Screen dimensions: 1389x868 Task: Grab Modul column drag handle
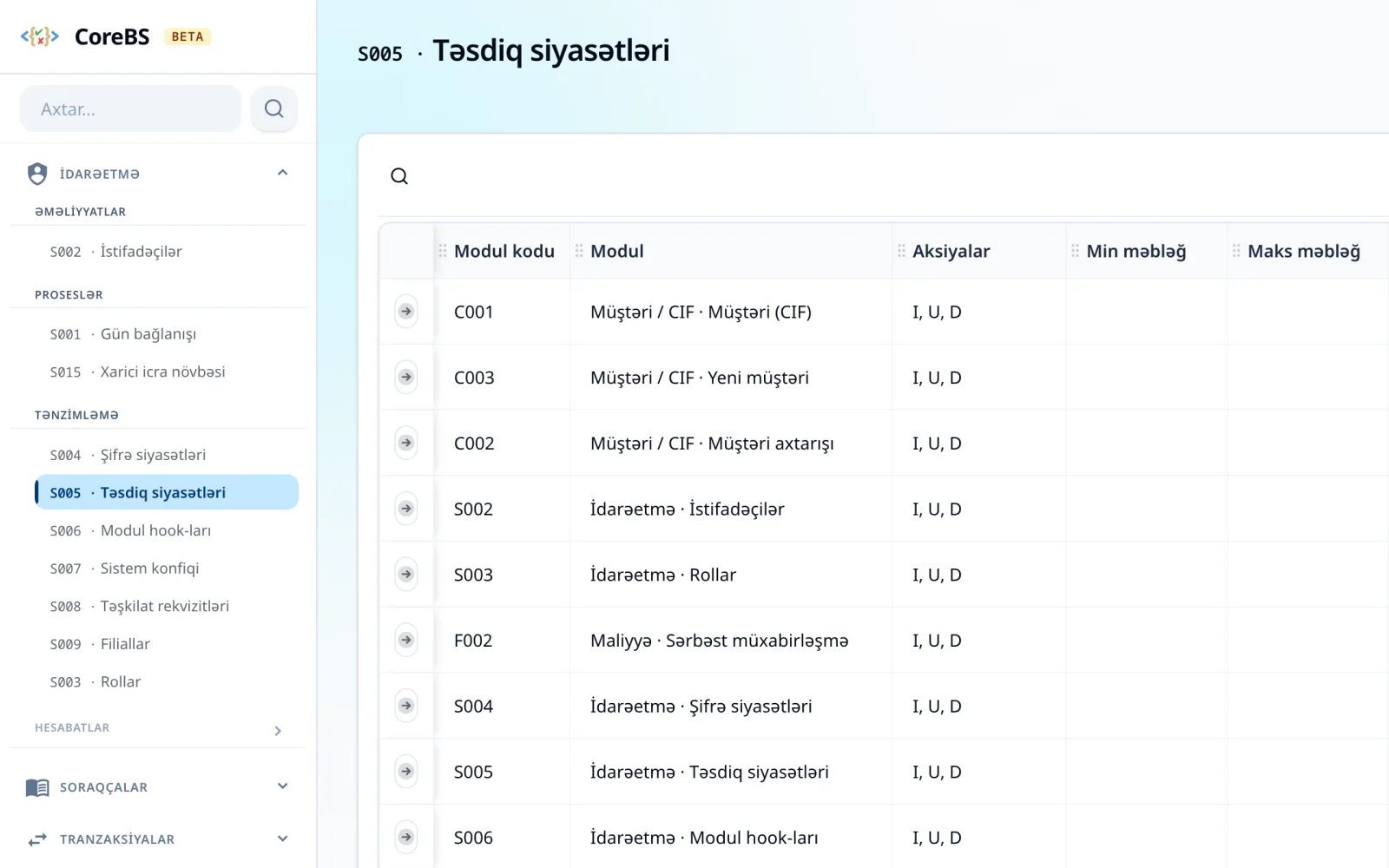point(579,251)
